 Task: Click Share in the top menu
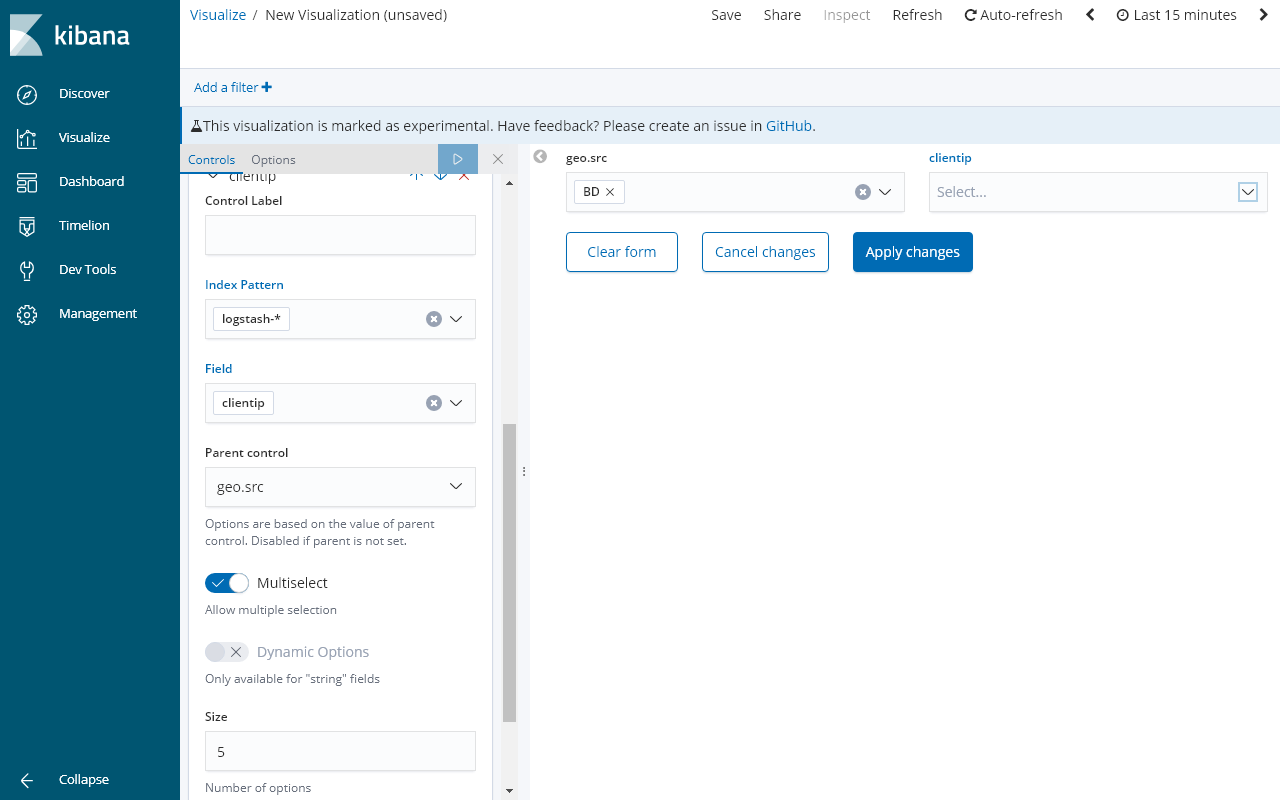tap(782, 15)
